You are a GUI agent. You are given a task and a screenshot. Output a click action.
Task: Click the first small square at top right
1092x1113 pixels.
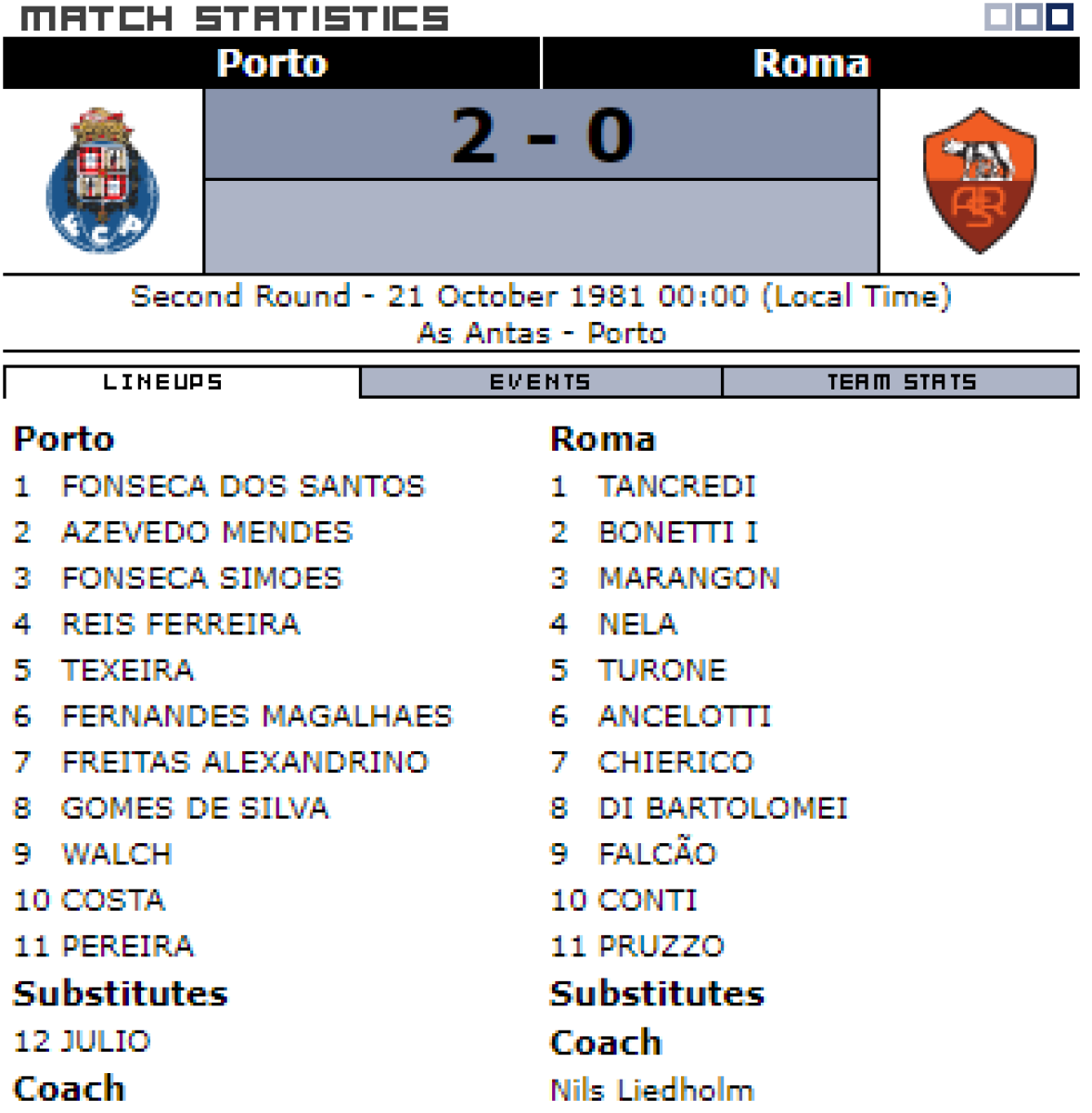998,17
